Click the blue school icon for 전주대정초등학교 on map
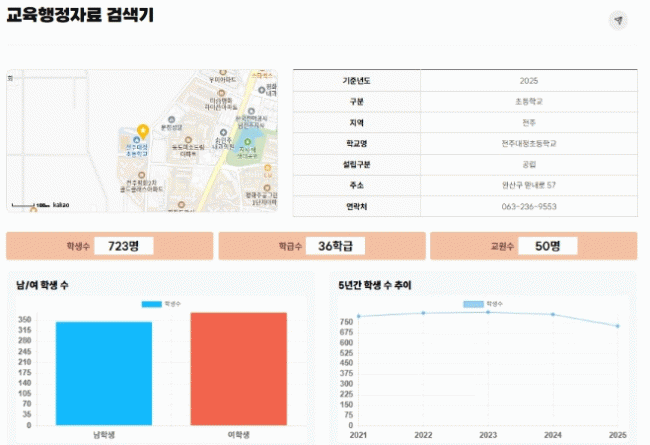Screen dimensions: 650x445 (x=135, y=139)
